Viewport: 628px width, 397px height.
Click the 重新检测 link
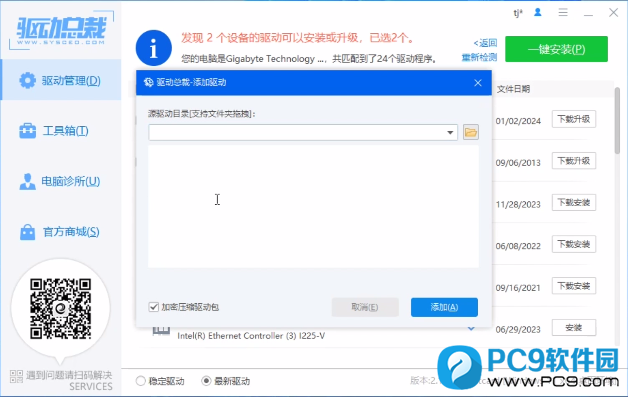point(479,57)
